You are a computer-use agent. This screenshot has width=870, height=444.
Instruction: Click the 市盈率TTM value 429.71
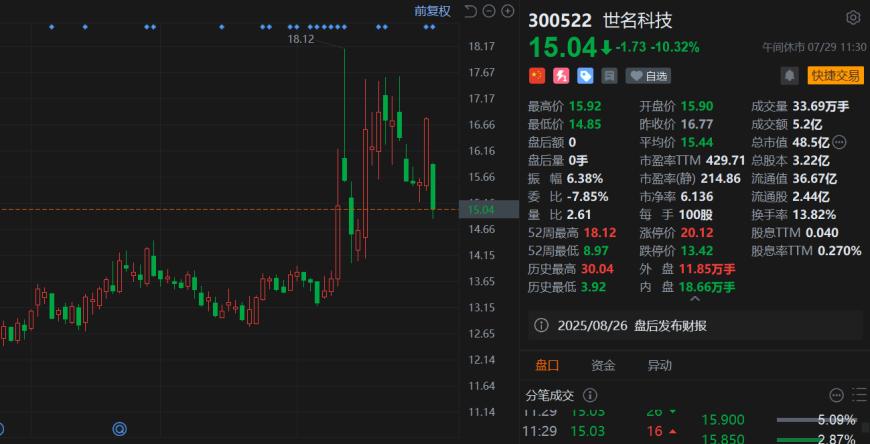point(725,160)
